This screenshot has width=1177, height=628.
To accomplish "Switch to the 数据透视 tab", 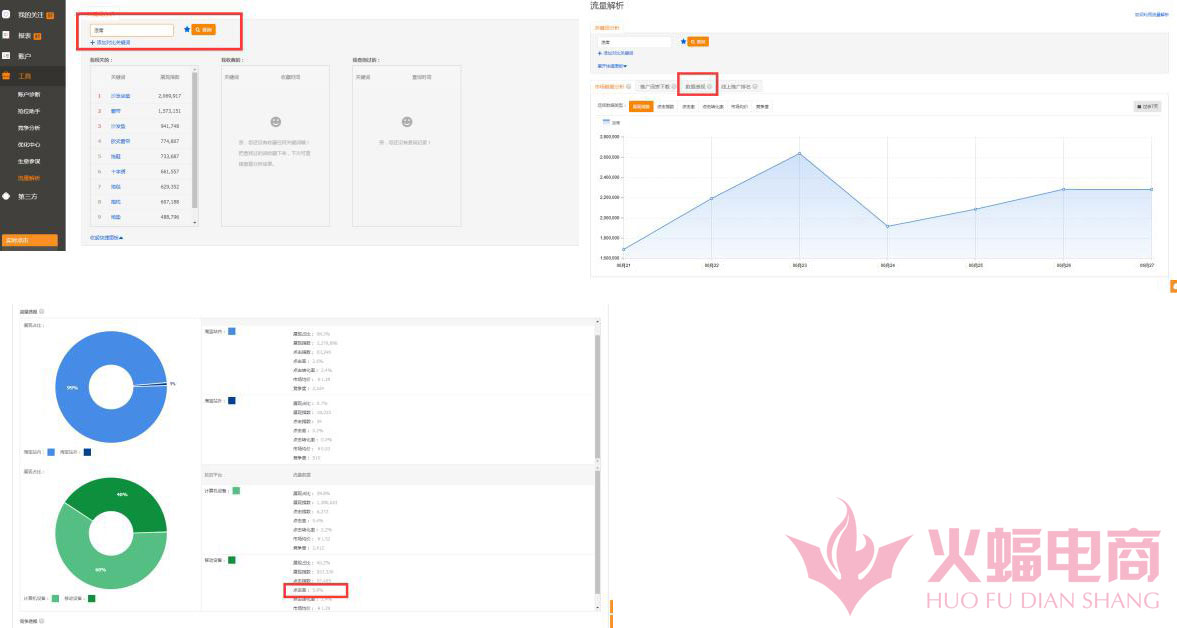I will click(695, 87).
